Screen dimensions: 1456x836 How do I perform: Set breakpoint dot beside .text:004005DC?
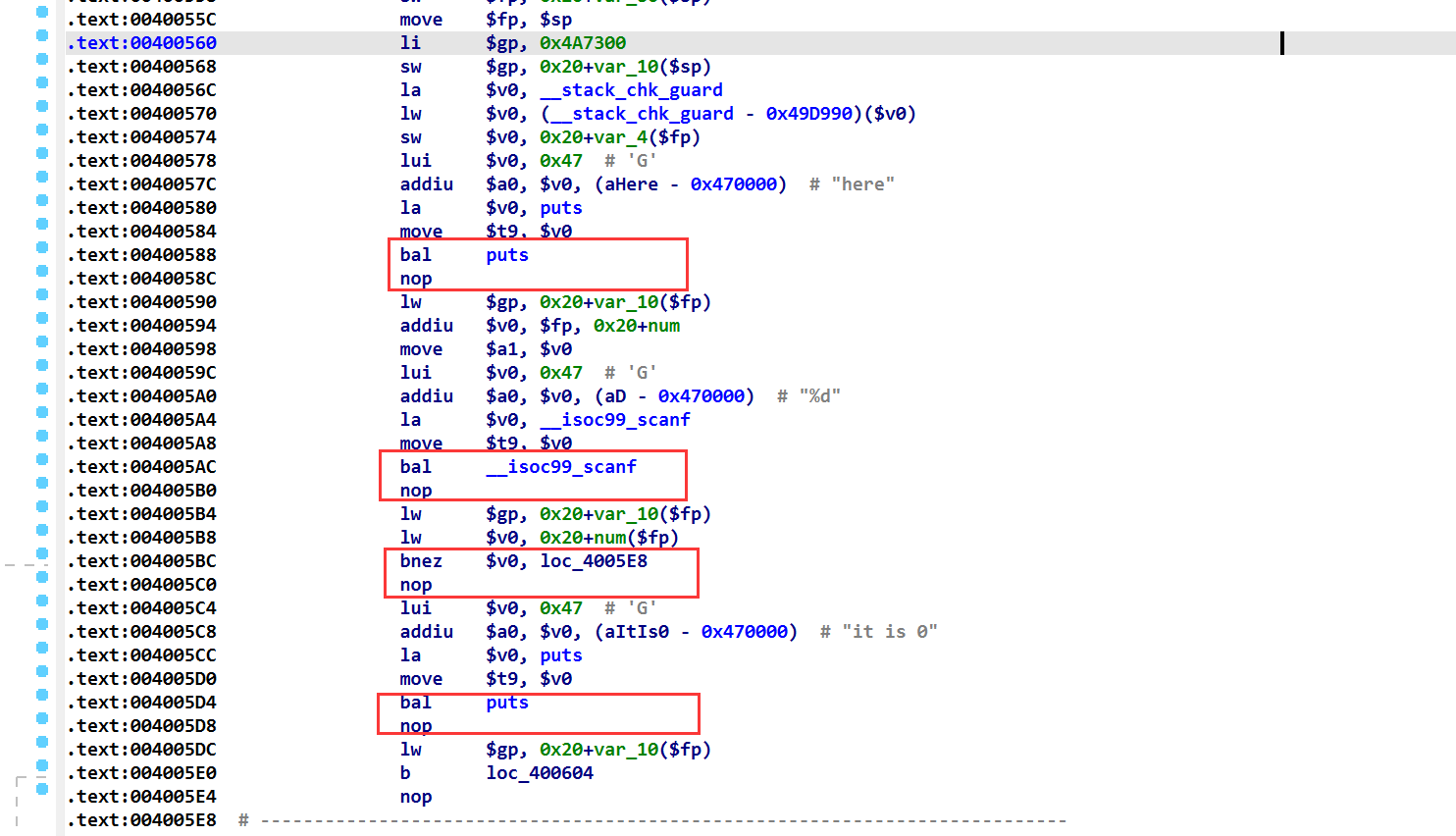[42, 742]
